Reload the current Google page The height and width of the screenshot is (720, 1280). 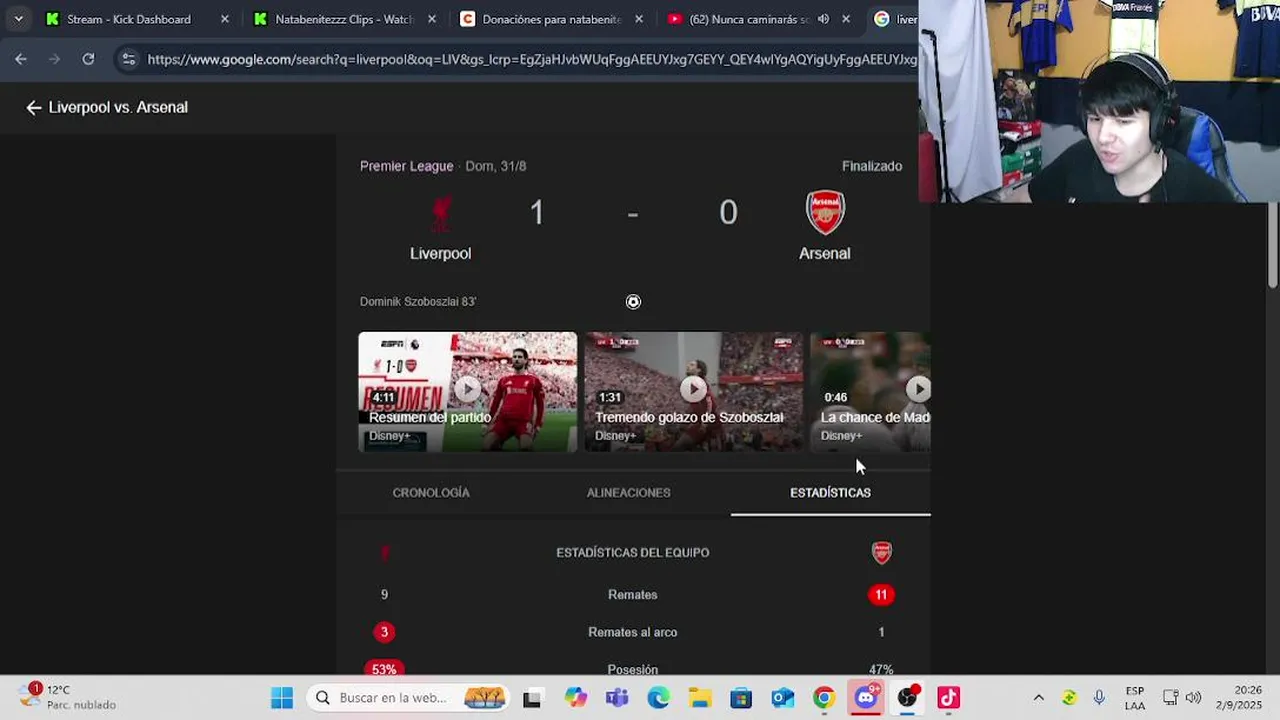coord(88,59)
